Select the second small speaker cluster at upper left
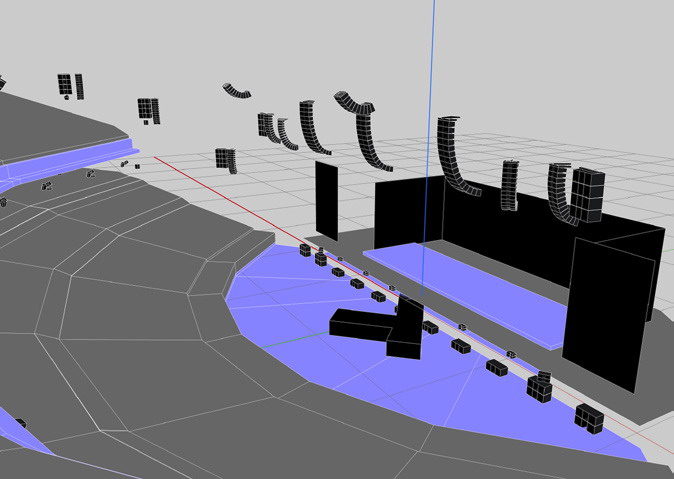Viewport: 674px width, 479px height. pyautogui.click(x=148, y=108)
